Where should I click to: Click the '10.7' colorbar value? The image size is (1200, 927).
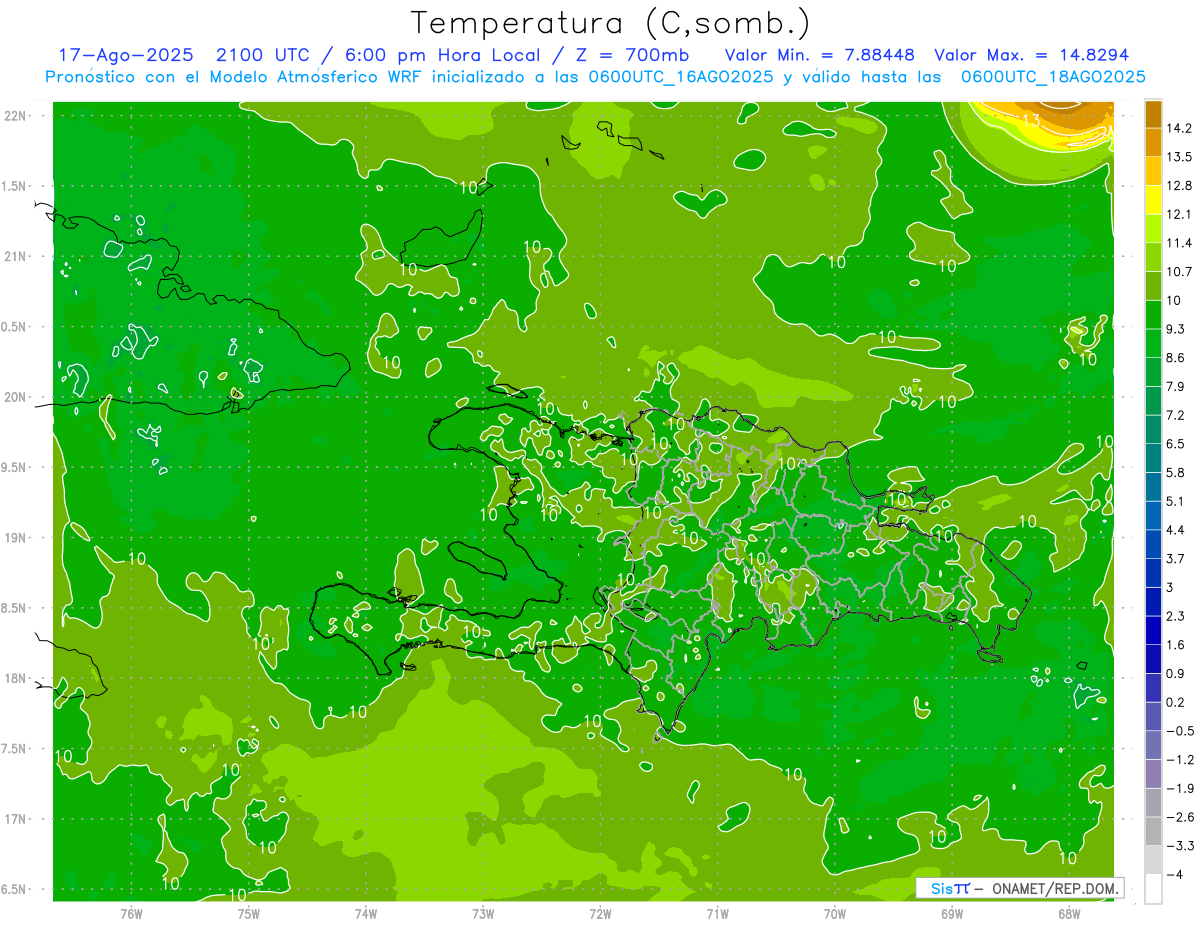click(x=1180, y=272)
